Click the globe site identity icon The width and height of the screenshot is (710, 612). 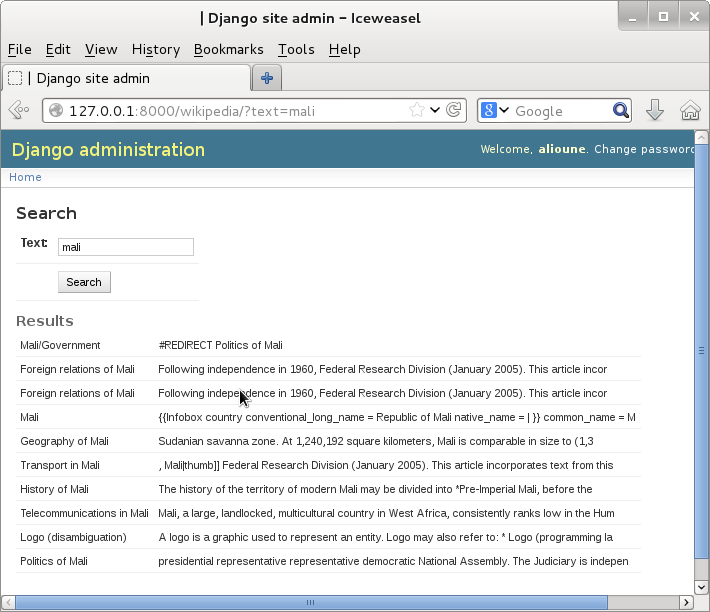tap(56, 110)
